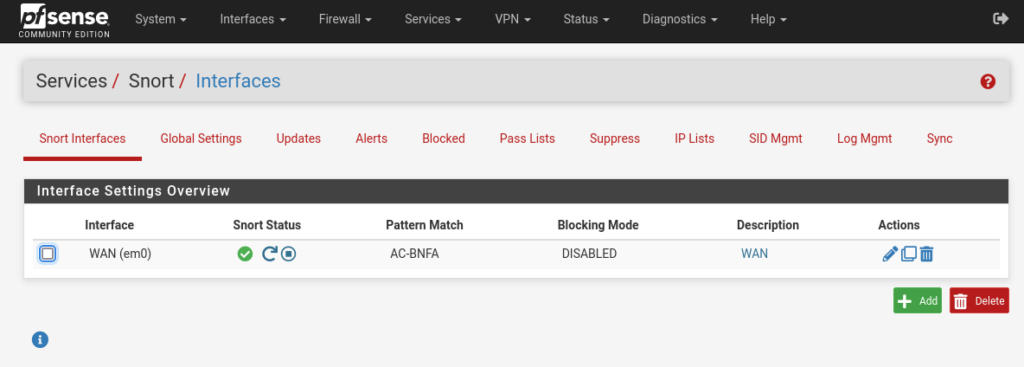Clone the WAN interface entry
The height and width of the screenshot is (367, 1024).
tap(908, 254)
